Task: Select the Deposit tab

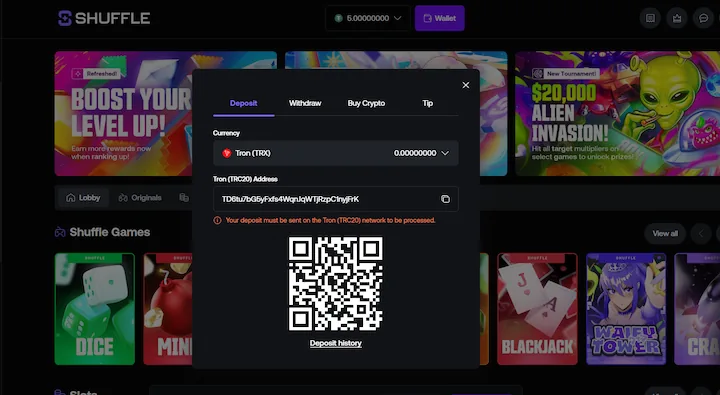Action: click(x=243, y=103)
